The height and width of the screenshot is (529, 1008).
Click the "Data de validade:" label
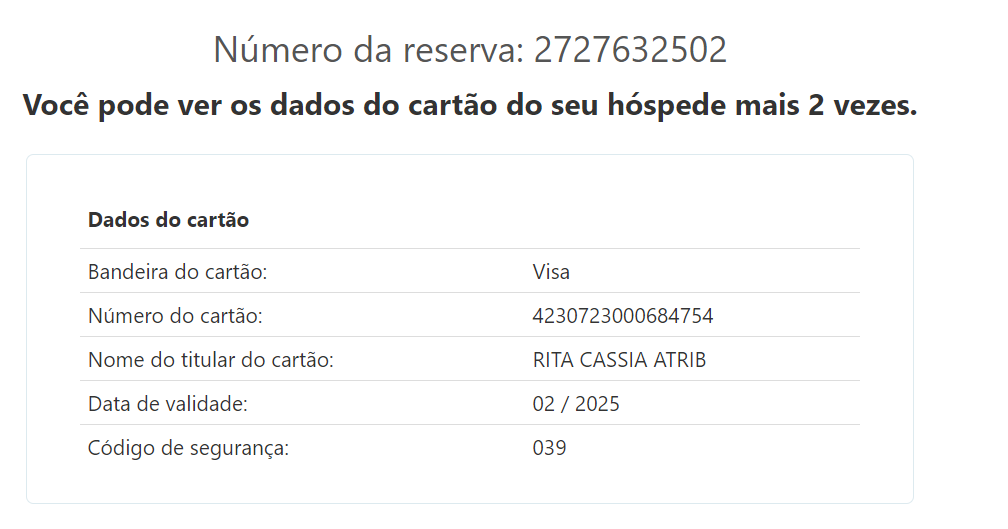(167, 404)
